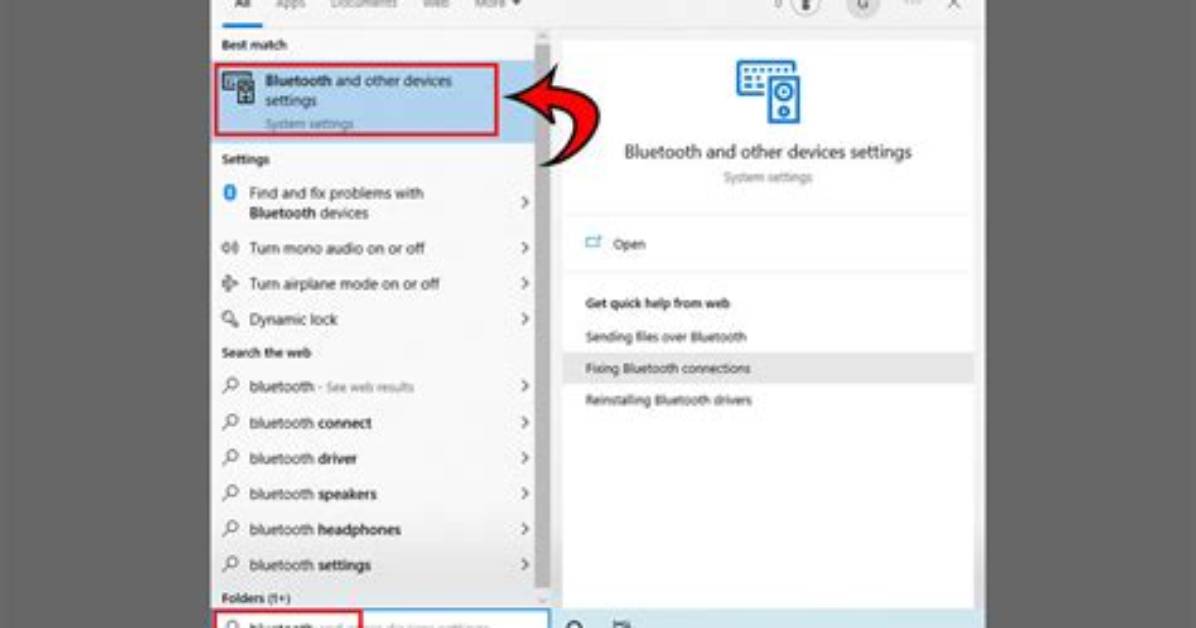Click large Bluetooth devices icon in preview
1196x628 pixels.
pyautogui.click(x=768, y=92)
